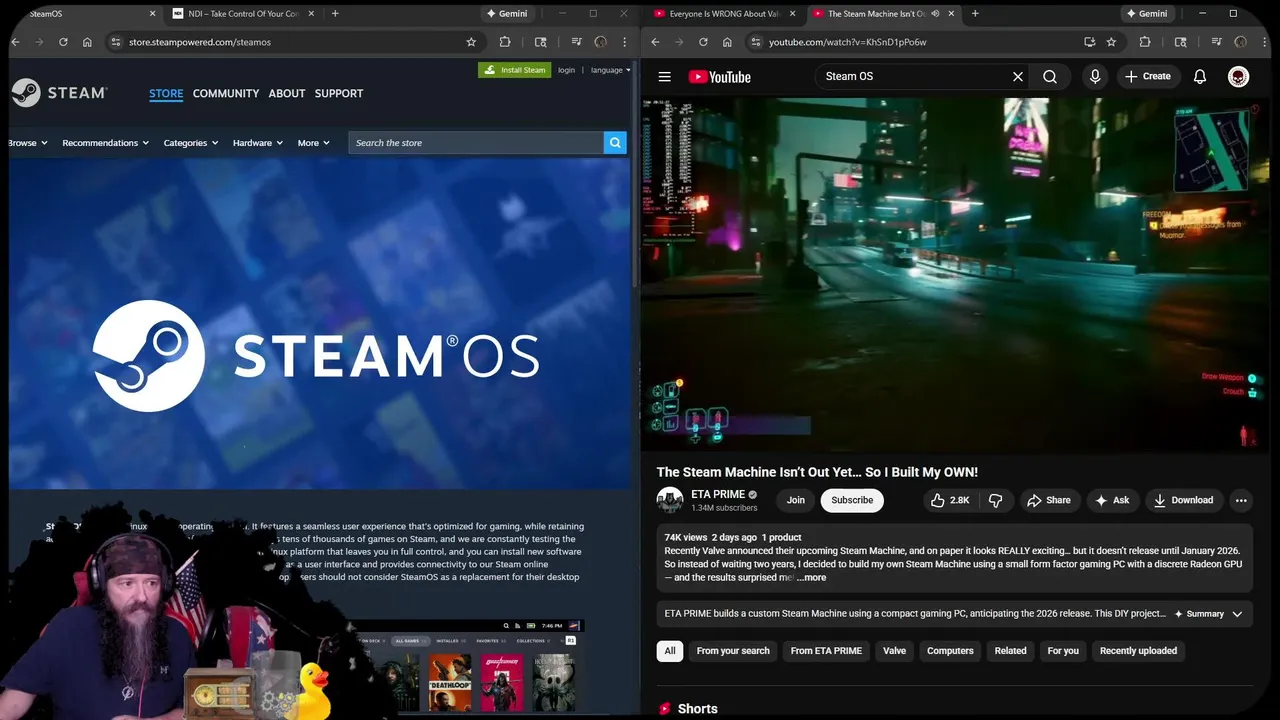The height and width of the screenshot is (720, 1280).
Task: Open the YouTube hamburger guide menu
Action: tap(664, 76)
